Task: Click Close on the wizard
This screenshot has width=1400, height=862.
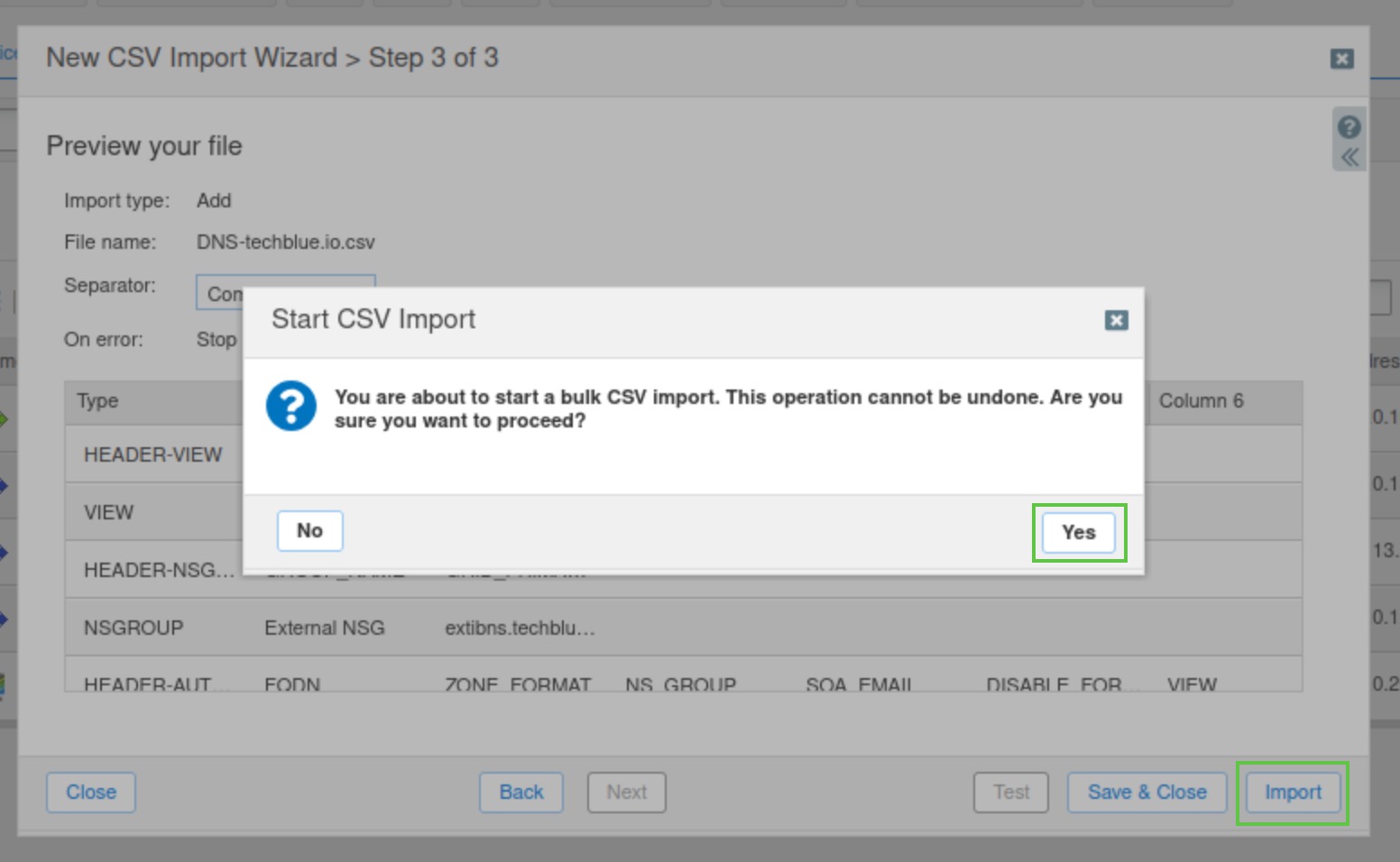Action: [90, 793]
